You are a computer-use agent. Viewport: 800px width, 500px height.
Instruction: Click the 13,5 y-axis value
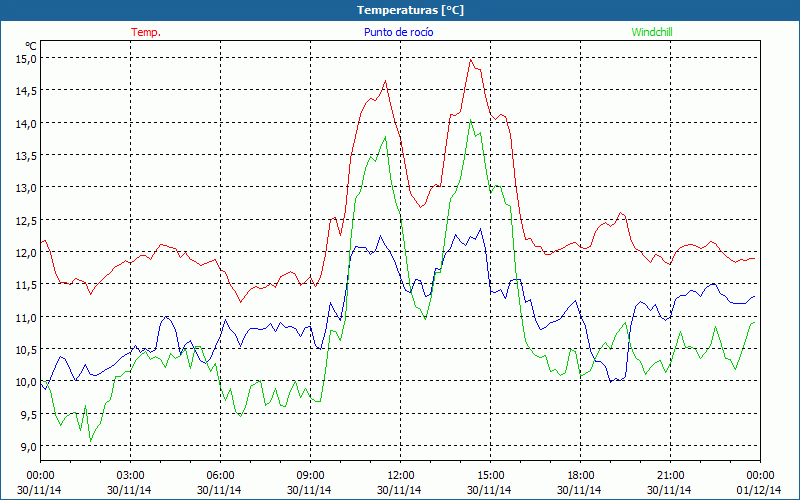point(27,155)
